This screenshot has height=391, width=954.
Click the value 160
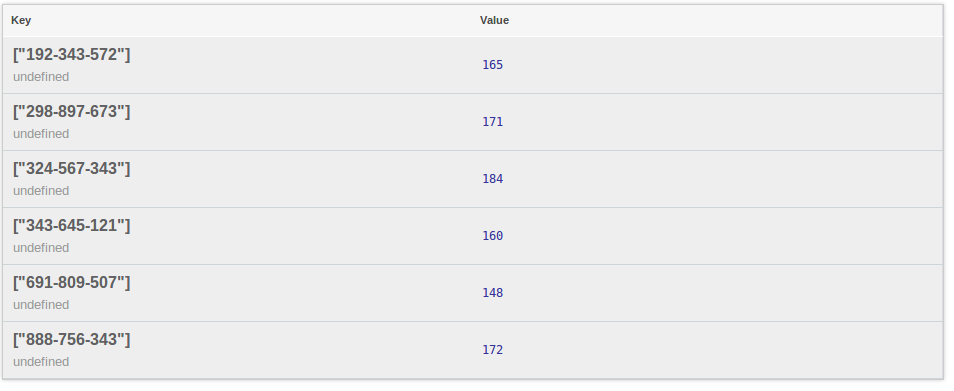(x=493, y=236)
